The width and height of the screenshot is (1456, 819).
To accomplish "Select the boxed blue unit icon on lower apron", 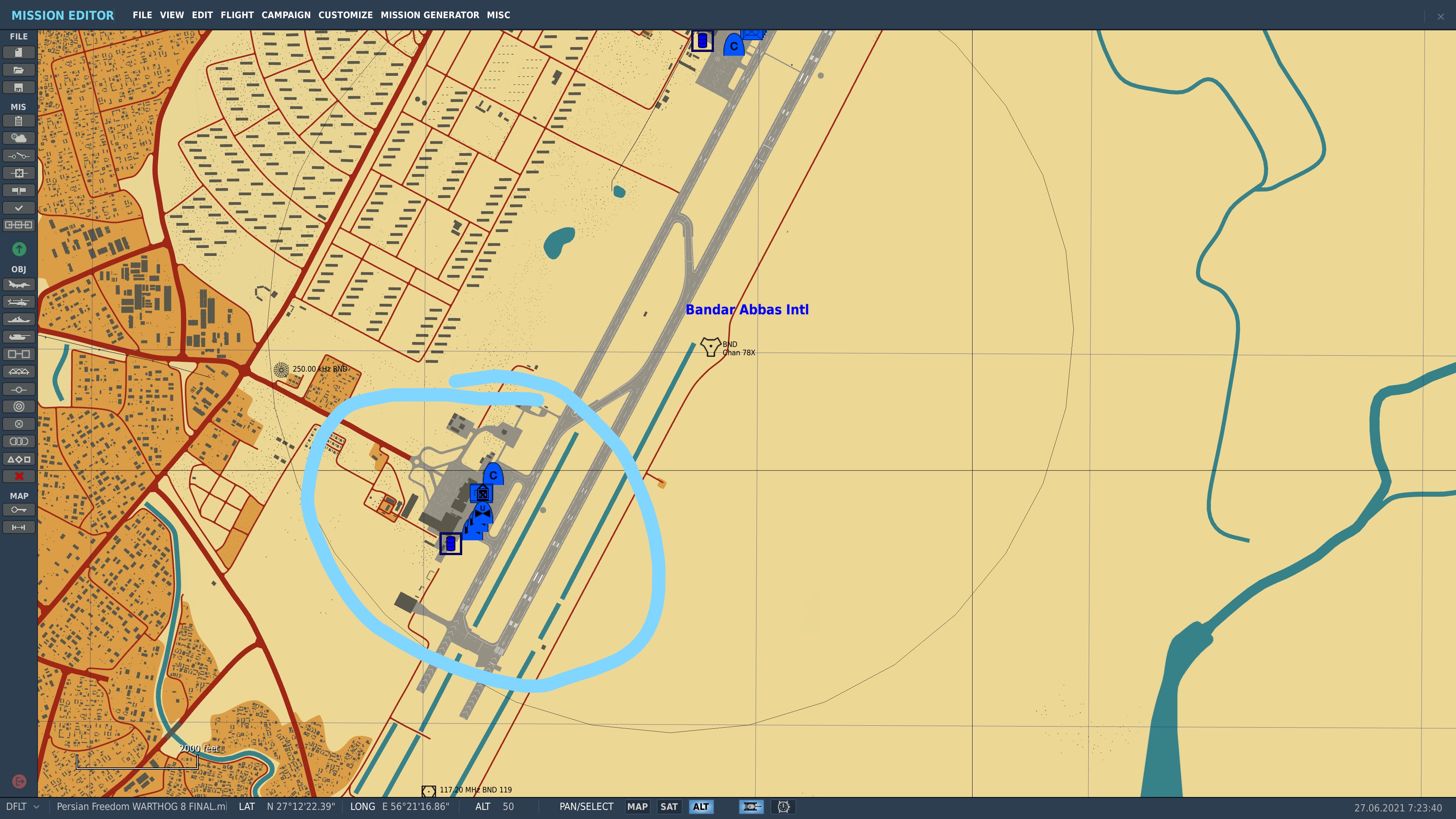I will (x=450, y=544).
